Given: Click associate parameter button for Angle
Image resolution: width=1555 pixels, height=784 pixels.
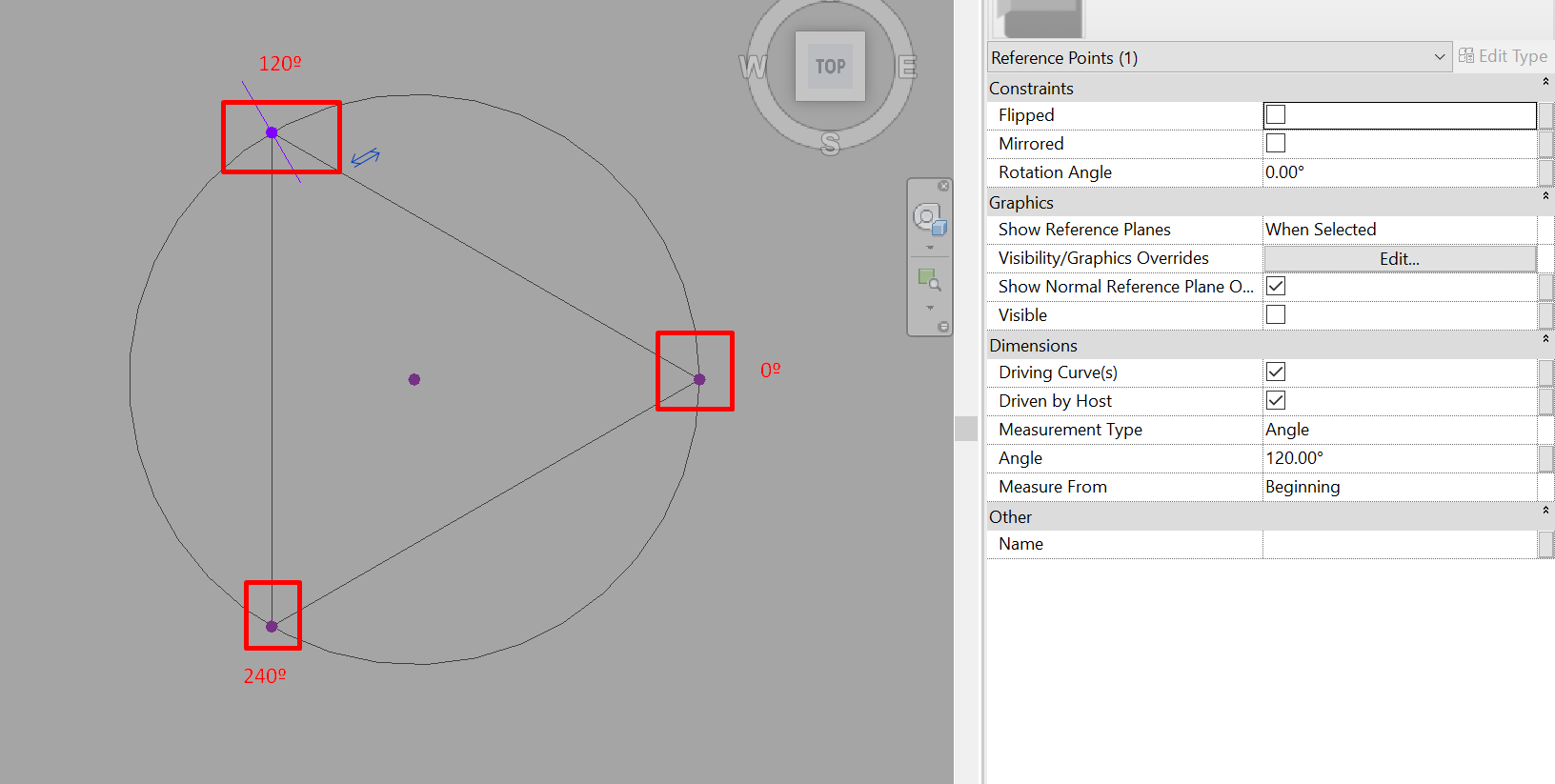Looking at the screenshot, I should 1546,458.
